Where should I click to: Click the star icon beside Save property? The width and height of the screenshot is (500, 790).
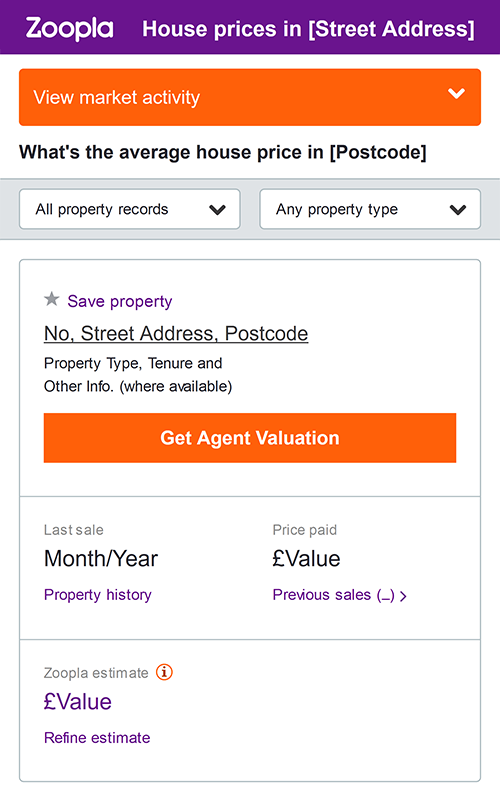point(51,299)
